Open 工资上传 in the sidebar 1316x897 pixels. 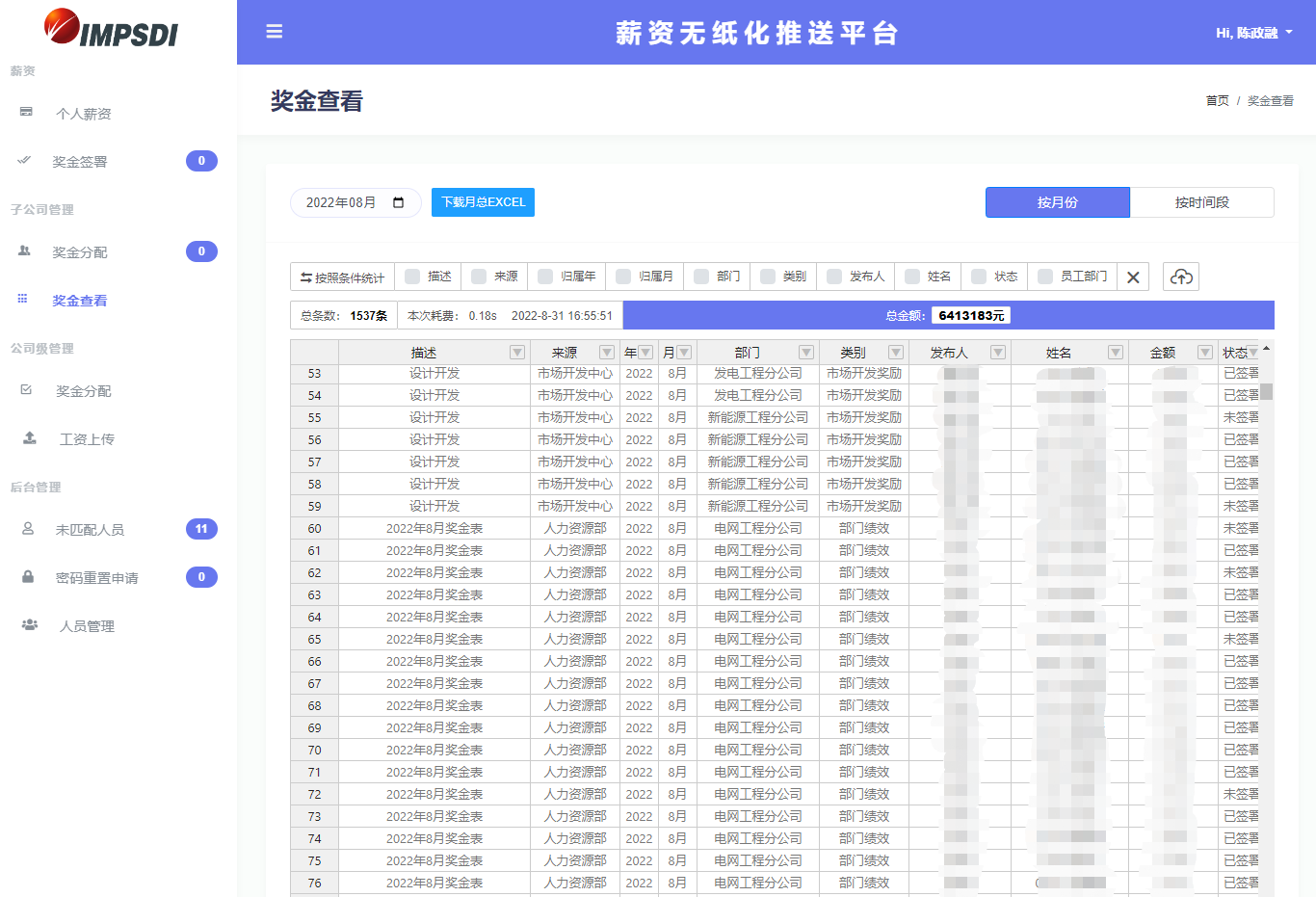88,439
